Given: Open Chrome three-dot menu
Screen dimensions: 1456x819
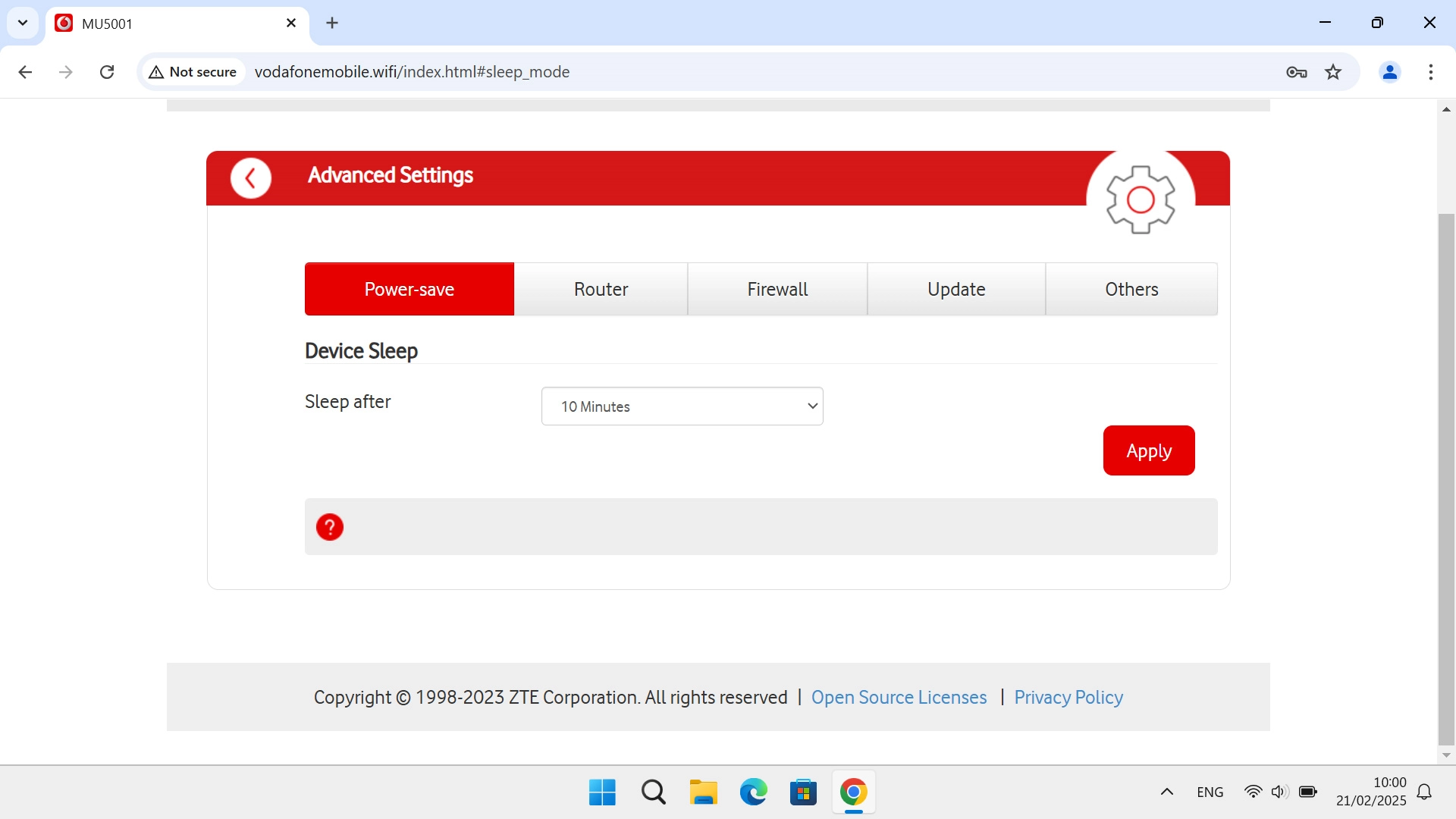Looking at the screenshot, I should pos(1430,72).
